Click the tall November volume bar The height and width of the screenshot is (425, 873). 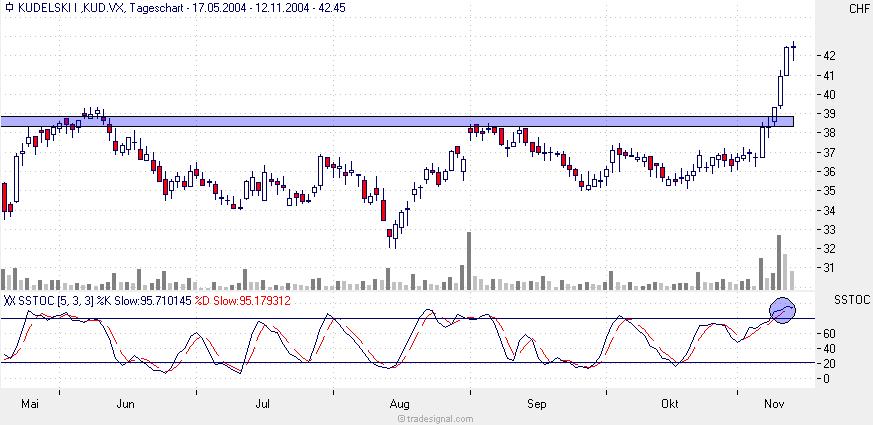coord(780,262)
